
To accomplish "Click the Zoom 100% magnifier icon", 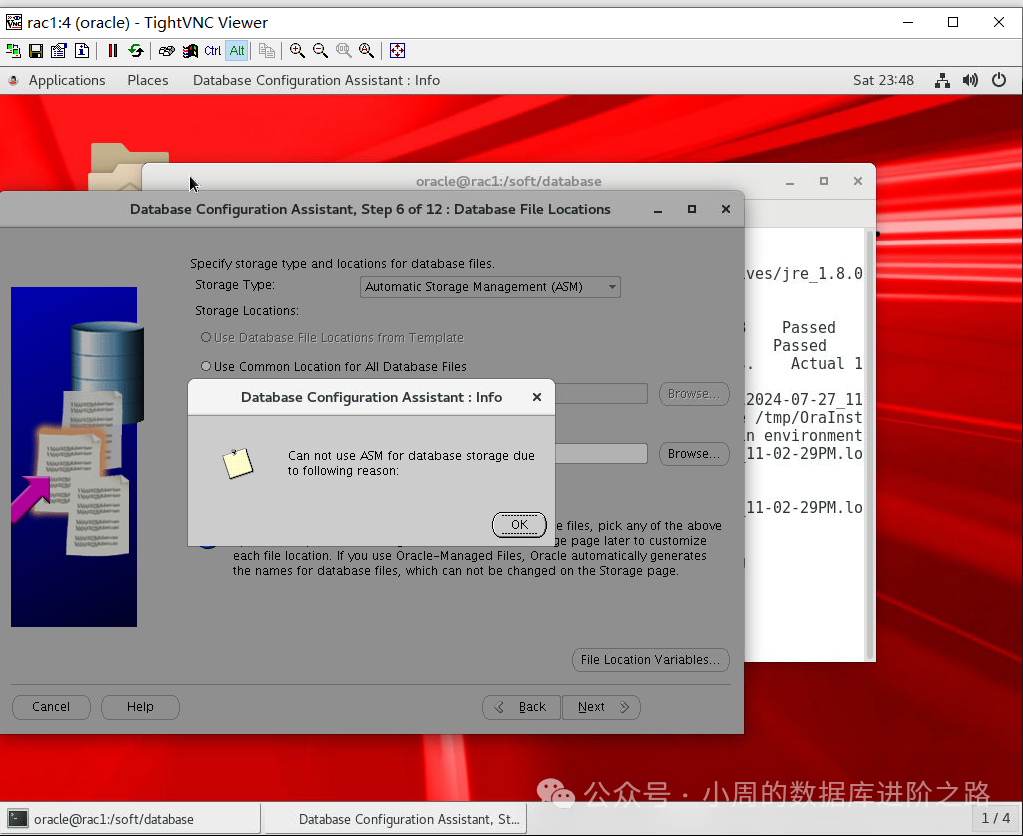I will click(343, 51).
